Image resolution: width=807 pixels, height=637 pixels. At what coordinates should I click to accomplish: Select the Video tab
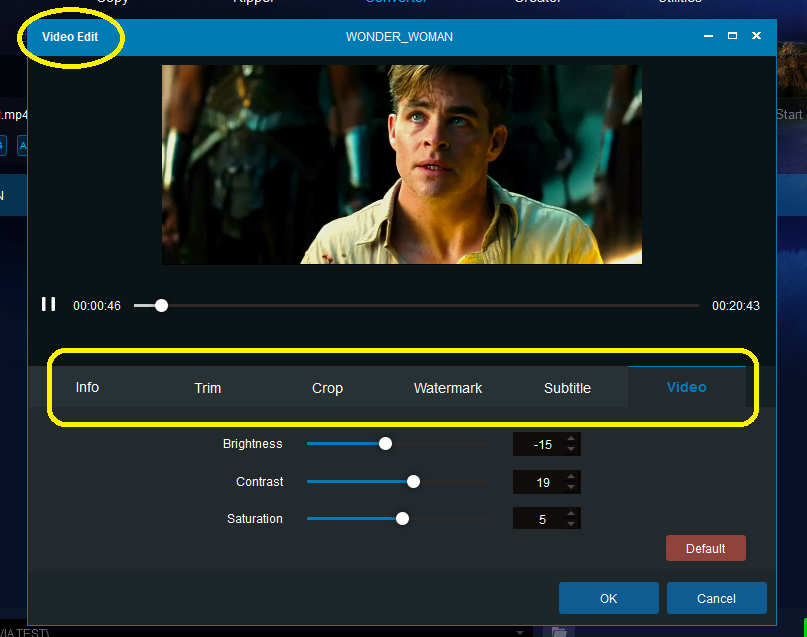687,387
